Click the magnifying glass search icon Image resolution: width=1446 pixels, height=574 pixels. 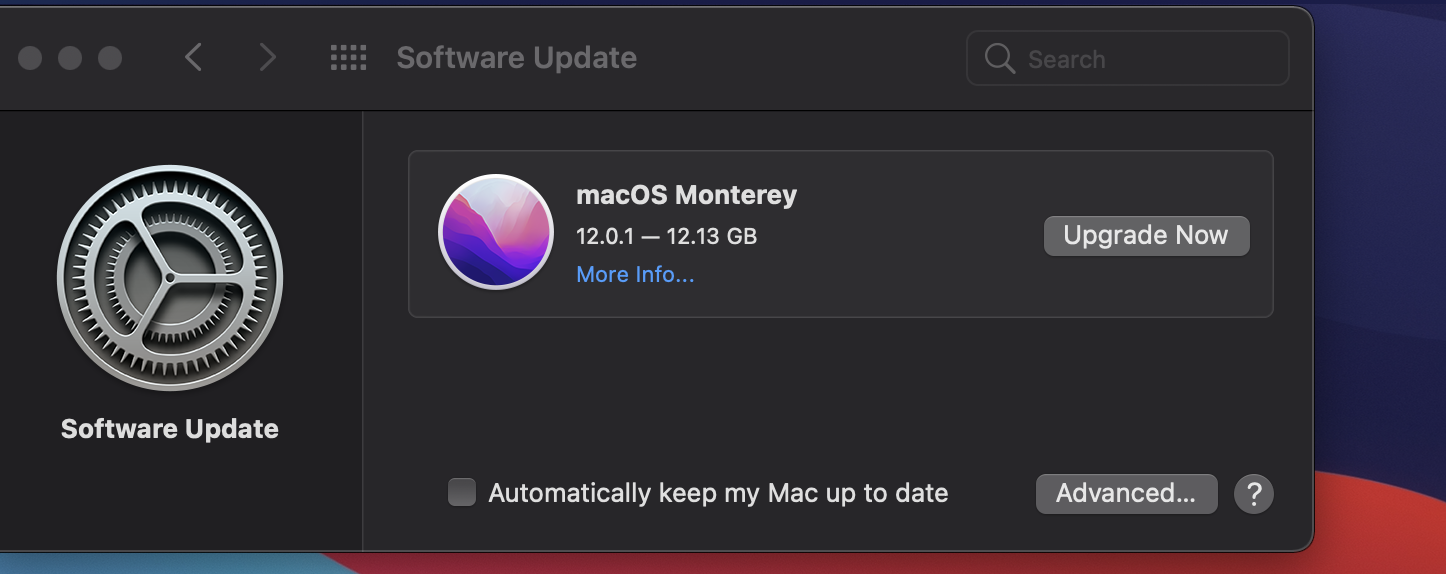pos(1000,59)
